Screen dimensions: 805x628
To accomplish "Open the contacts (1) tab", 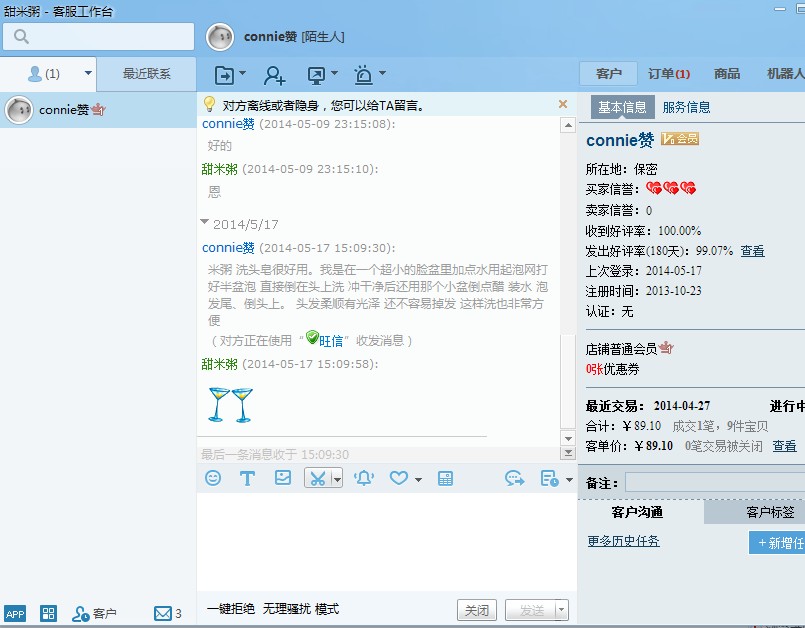I will 44,74.
